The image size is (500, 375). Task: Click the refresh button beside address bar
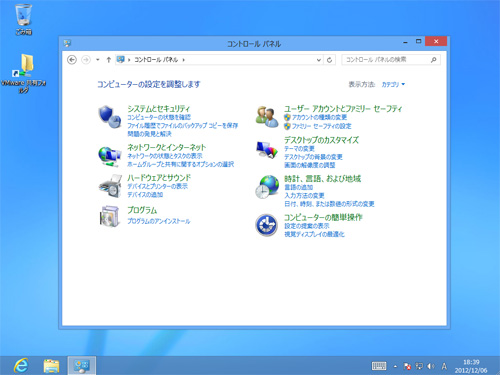click(x=329, y=60)
